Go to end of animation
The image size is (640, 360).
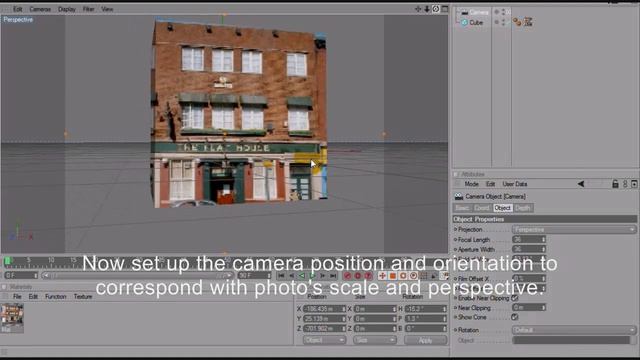click(x=333, y=276)
